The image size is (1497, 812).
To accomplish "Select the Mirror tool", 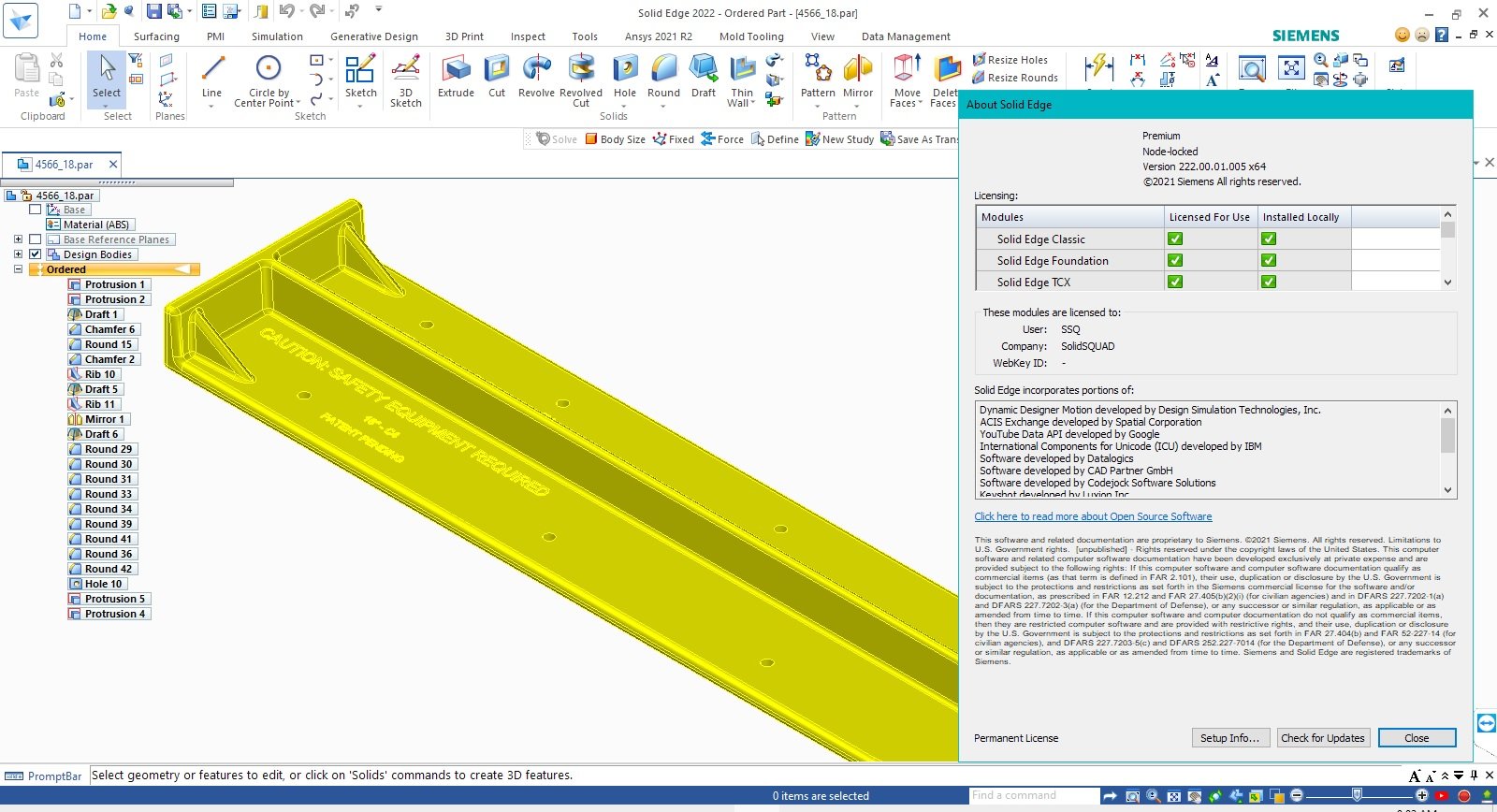I will pos(858,77).
